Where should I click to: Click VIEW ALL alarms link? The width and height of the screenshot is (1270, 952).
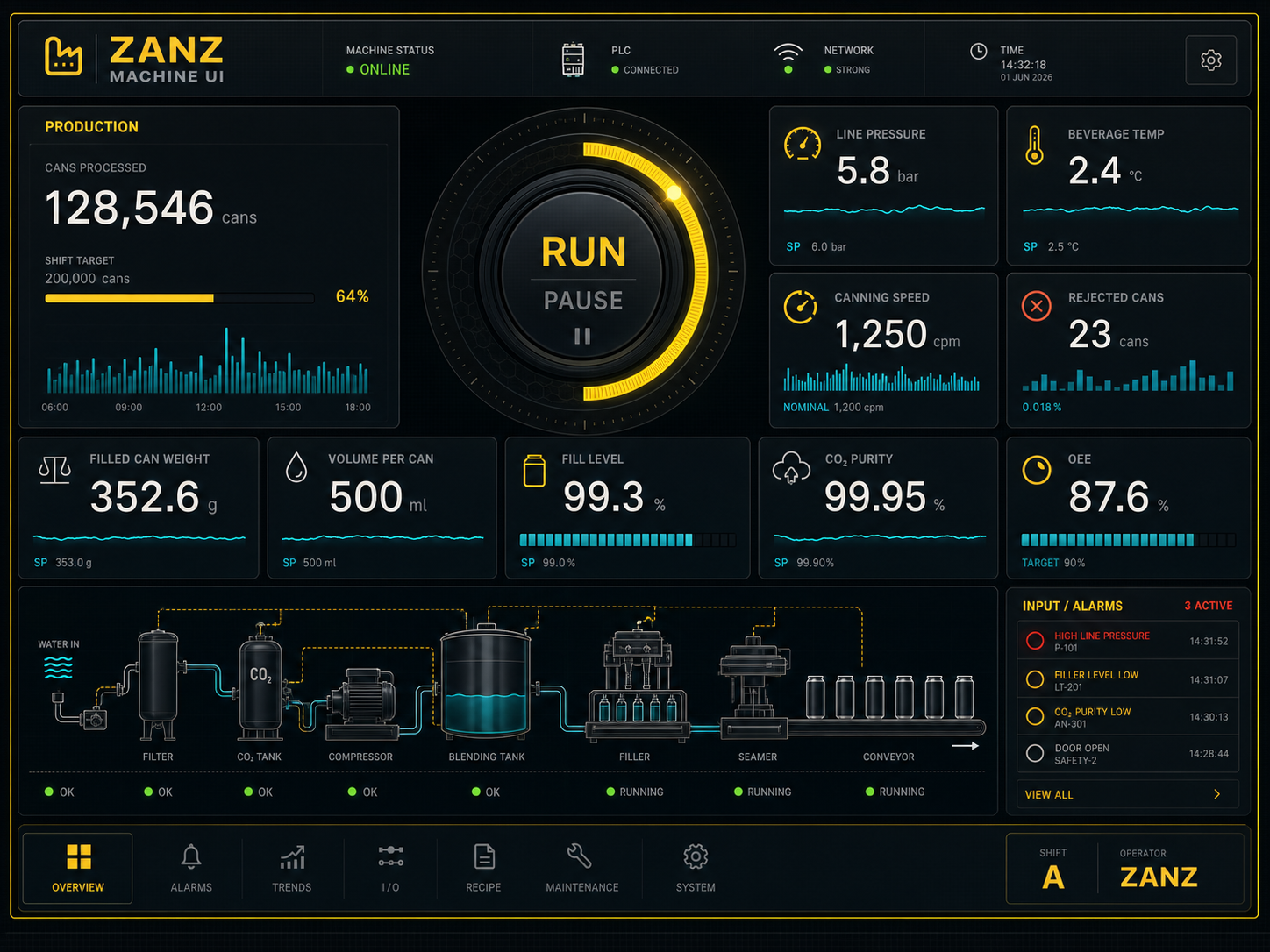(1049, 794)
